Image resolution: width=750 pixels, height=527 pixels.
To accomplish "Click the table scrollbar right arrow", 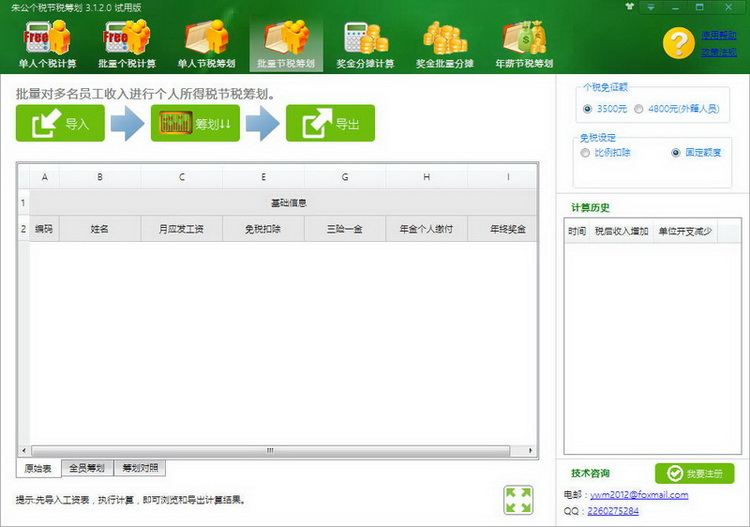I will [530, 450].
